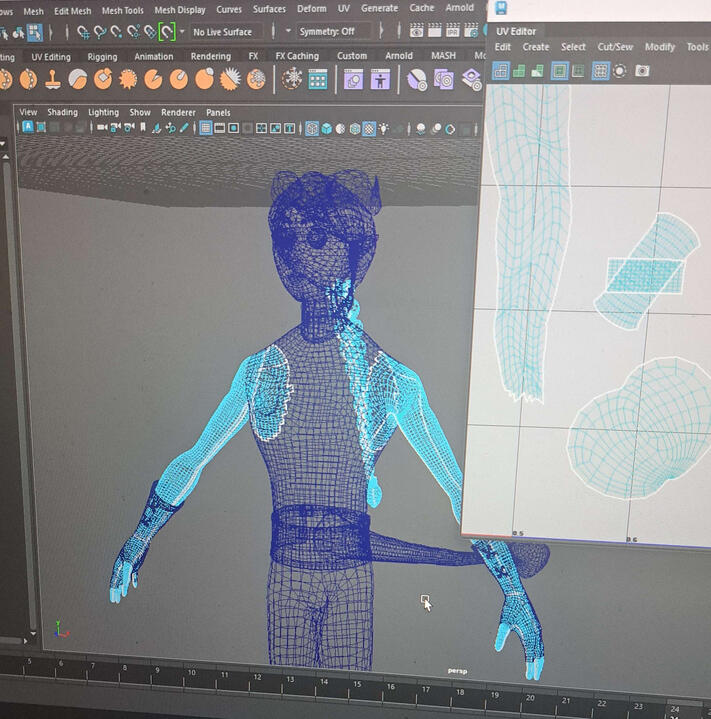The image size is (711, 719).
Task: Click the render current frame clapperboard icon
Action: [x=434, y=30]
